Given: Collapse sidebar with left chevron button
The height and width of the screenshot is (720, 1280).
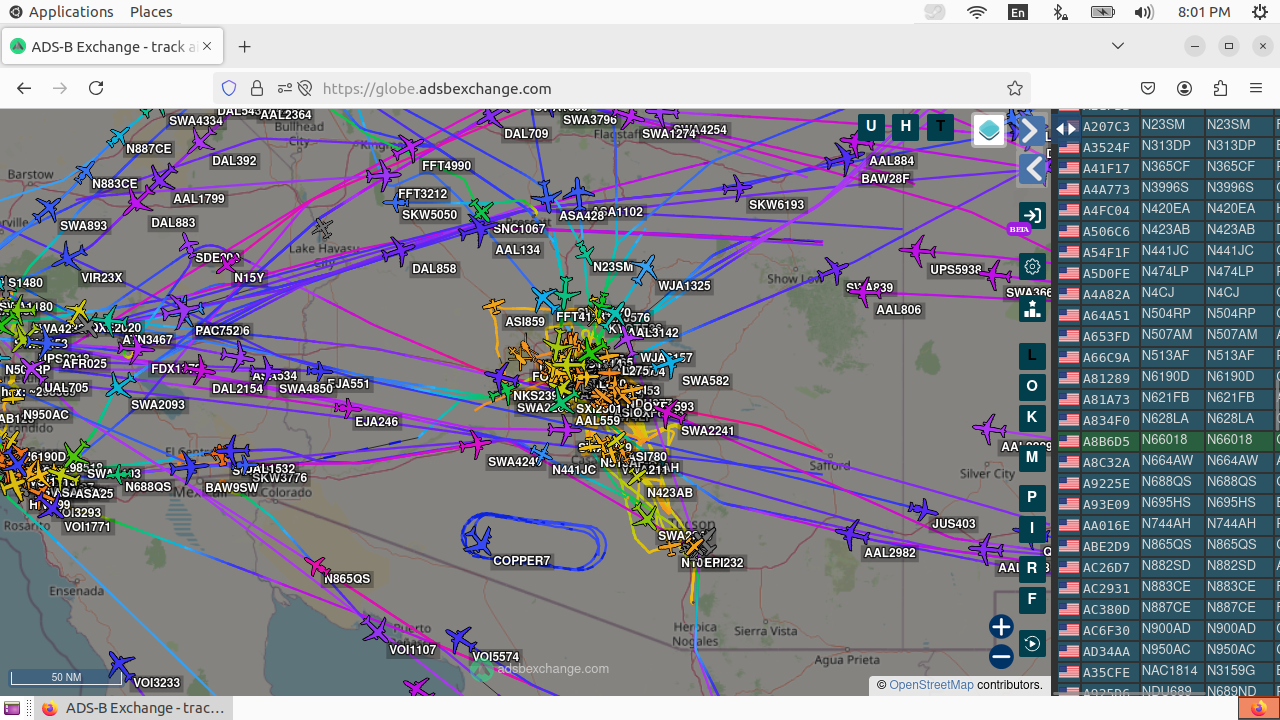Looking at the screenshot, I should pos(1033,169).
